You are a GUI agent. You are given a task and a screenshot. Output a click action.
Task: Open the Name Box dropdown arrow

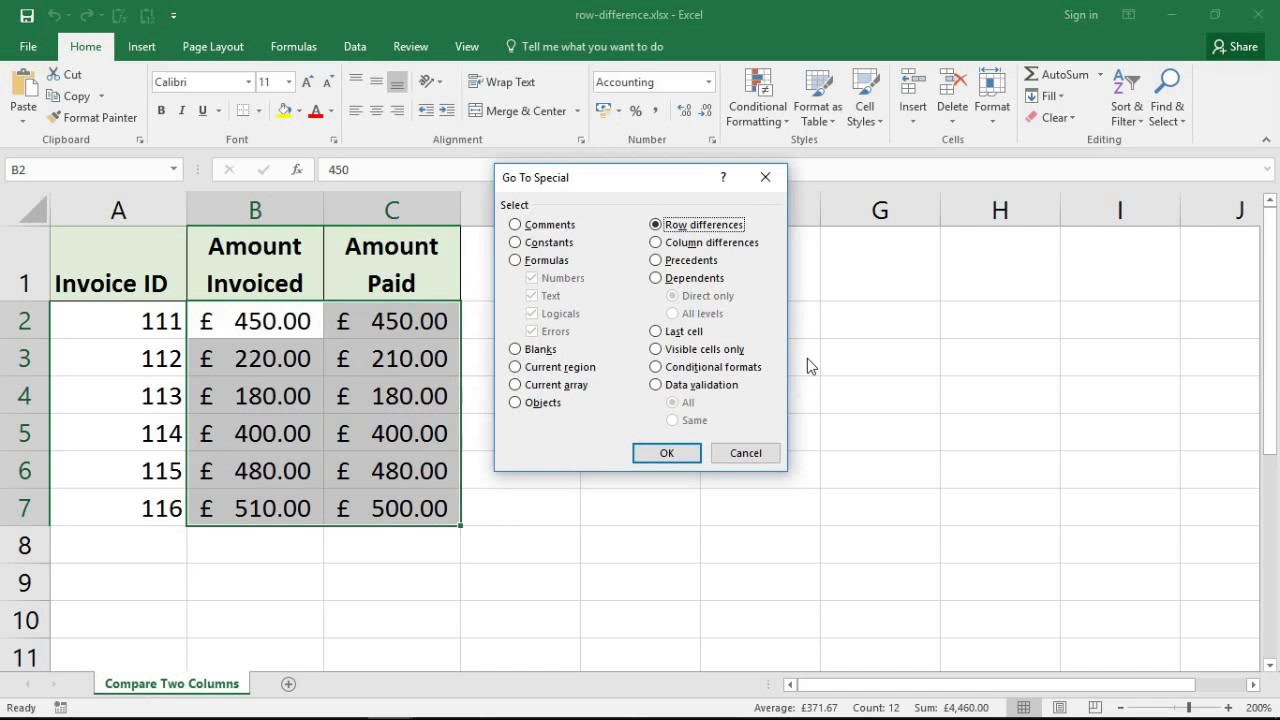click(173, 170)
